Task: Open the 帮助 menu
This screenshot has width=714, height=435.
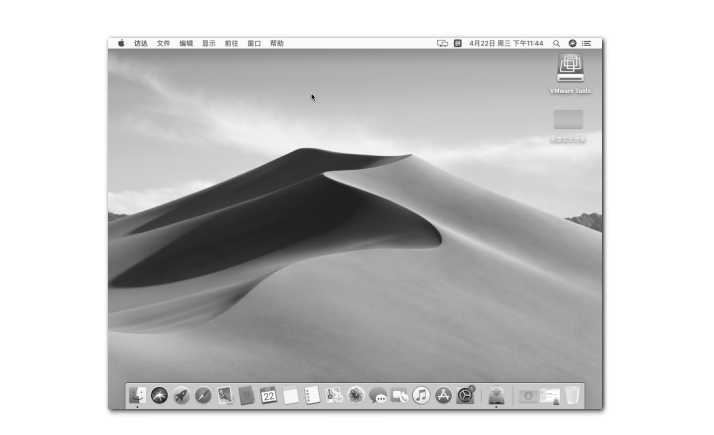Action: coord(277,43)
